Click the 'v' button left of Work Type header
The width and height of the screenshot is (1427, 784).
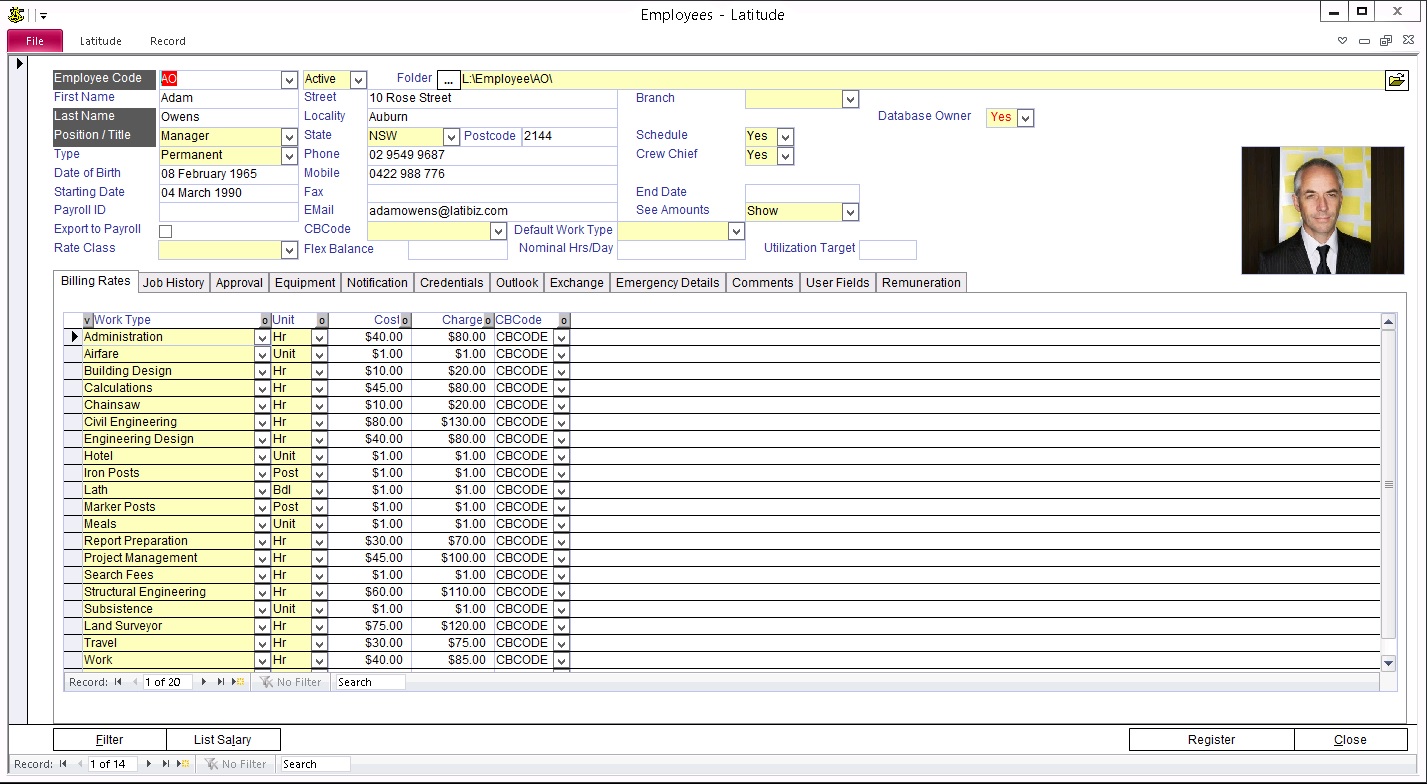point(88,321)
